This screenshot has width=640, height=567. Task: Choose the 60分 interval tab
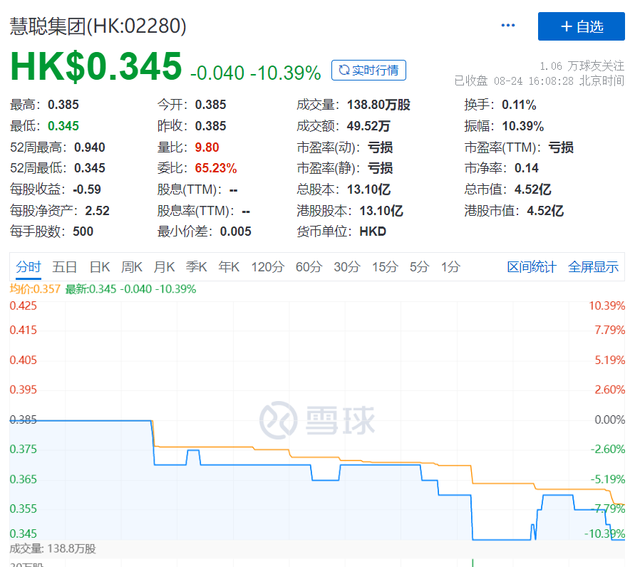pyautogui.click(x=309, y=267)
